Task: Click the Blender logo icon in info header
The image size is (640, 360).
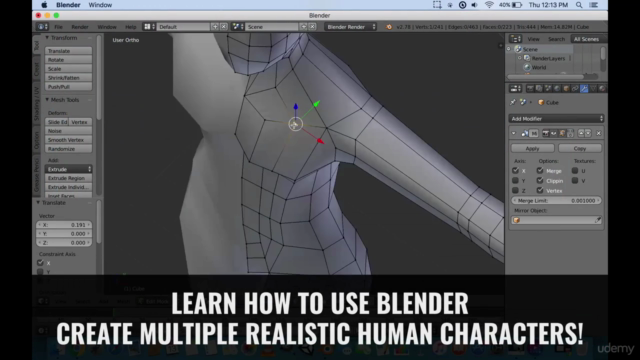Action: (x=389, y=27)
